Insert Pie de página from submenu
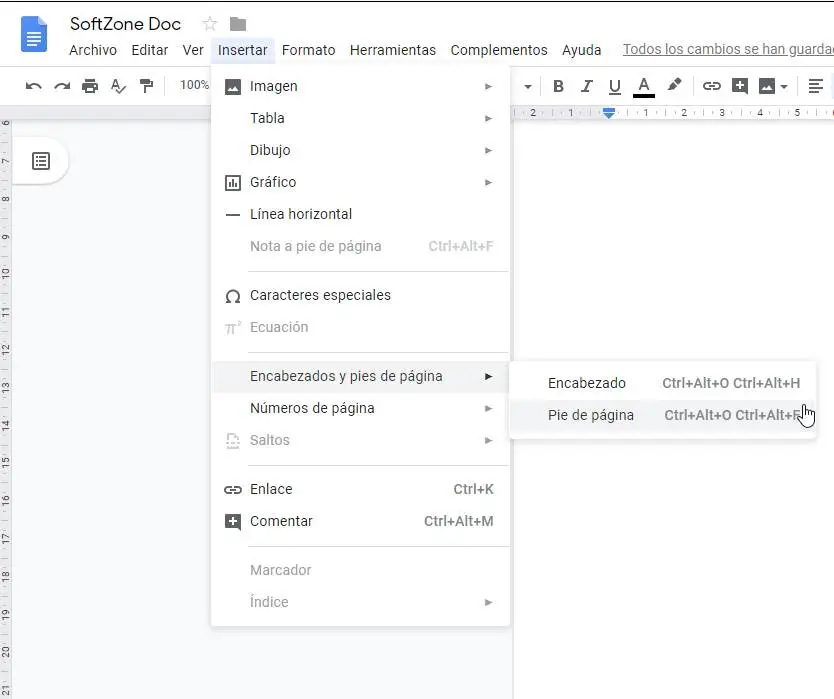Screen dimensions: 834x699 (x=663, y=415)
